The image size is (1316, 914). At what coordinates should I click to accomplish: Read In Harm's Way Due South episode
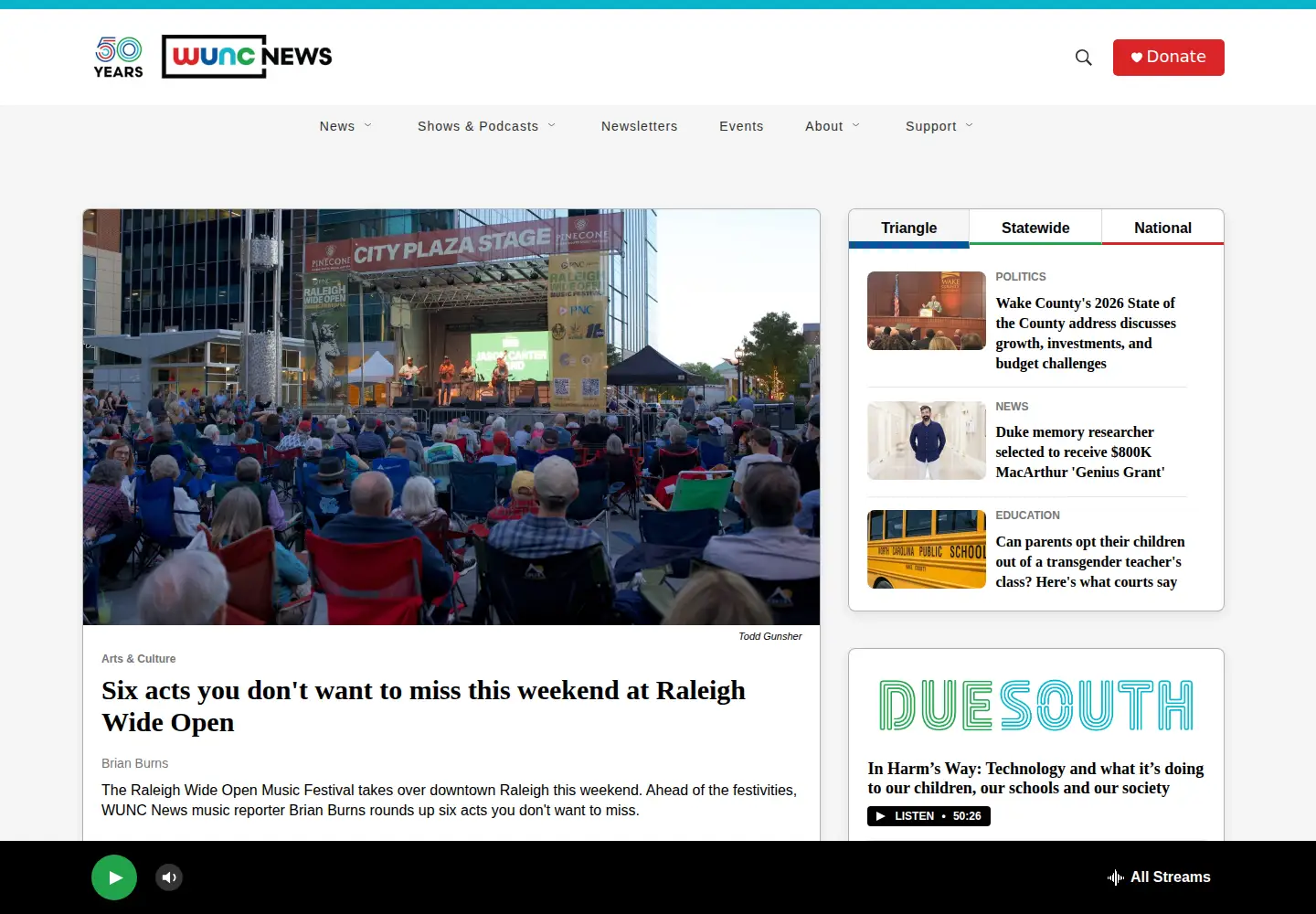(1035, 778)
